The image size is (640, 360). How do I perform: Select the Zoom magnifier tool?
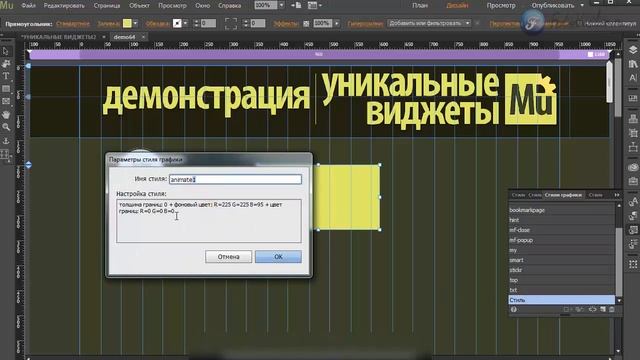pyautogui.click(x=6, y=127)
